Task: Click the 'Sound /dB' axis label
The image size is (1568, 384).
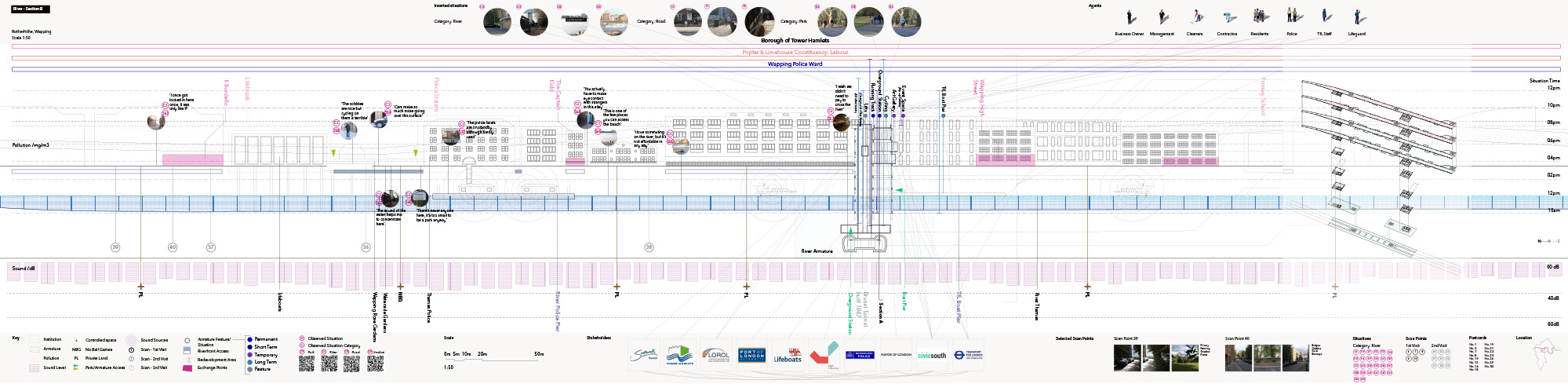Action: [x=24, y=268]
